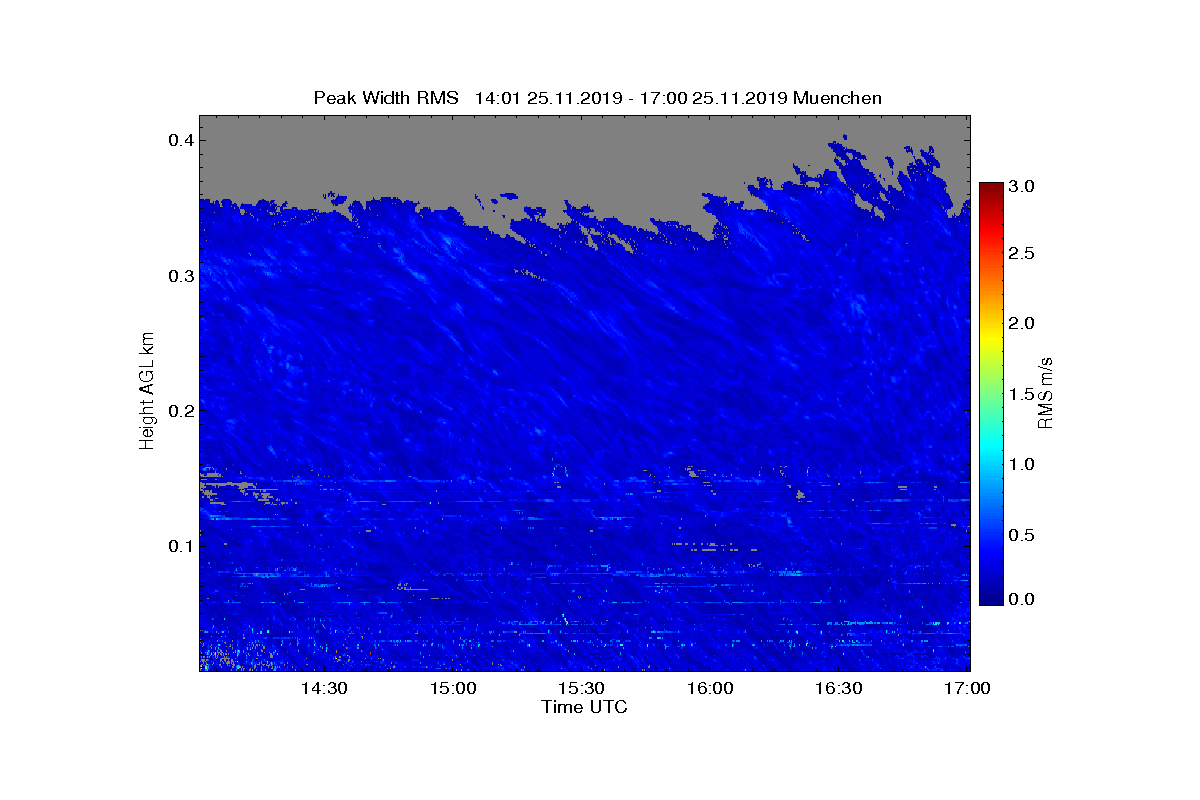
Task: Click the dark blue bottom of colorbar
Action: (991, 597)
